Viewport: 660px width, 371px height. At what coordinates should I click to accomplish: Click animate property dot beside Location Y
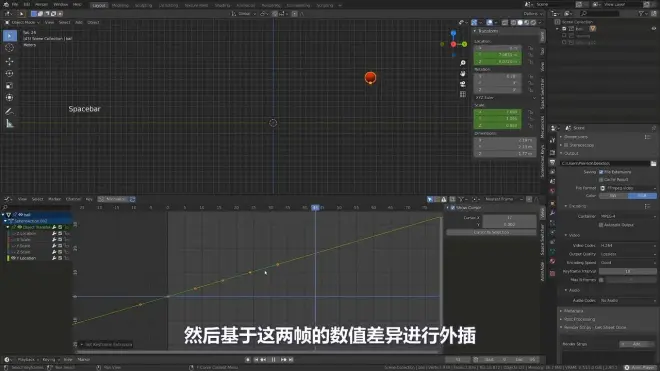531,55
